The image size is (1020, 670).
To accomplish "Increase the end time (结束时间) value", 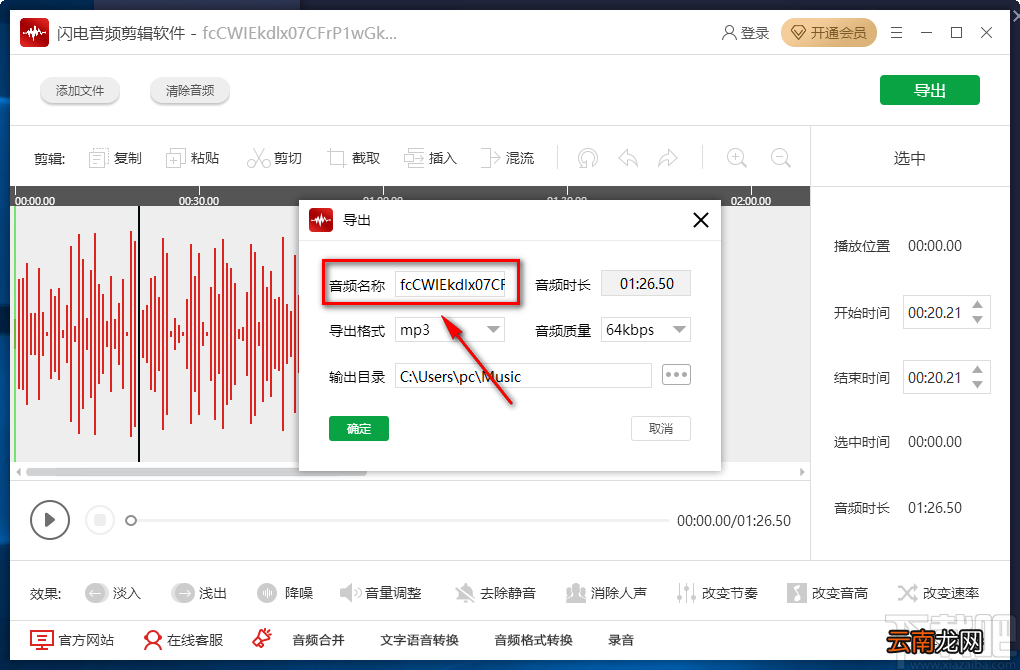I will pos(977,370).
